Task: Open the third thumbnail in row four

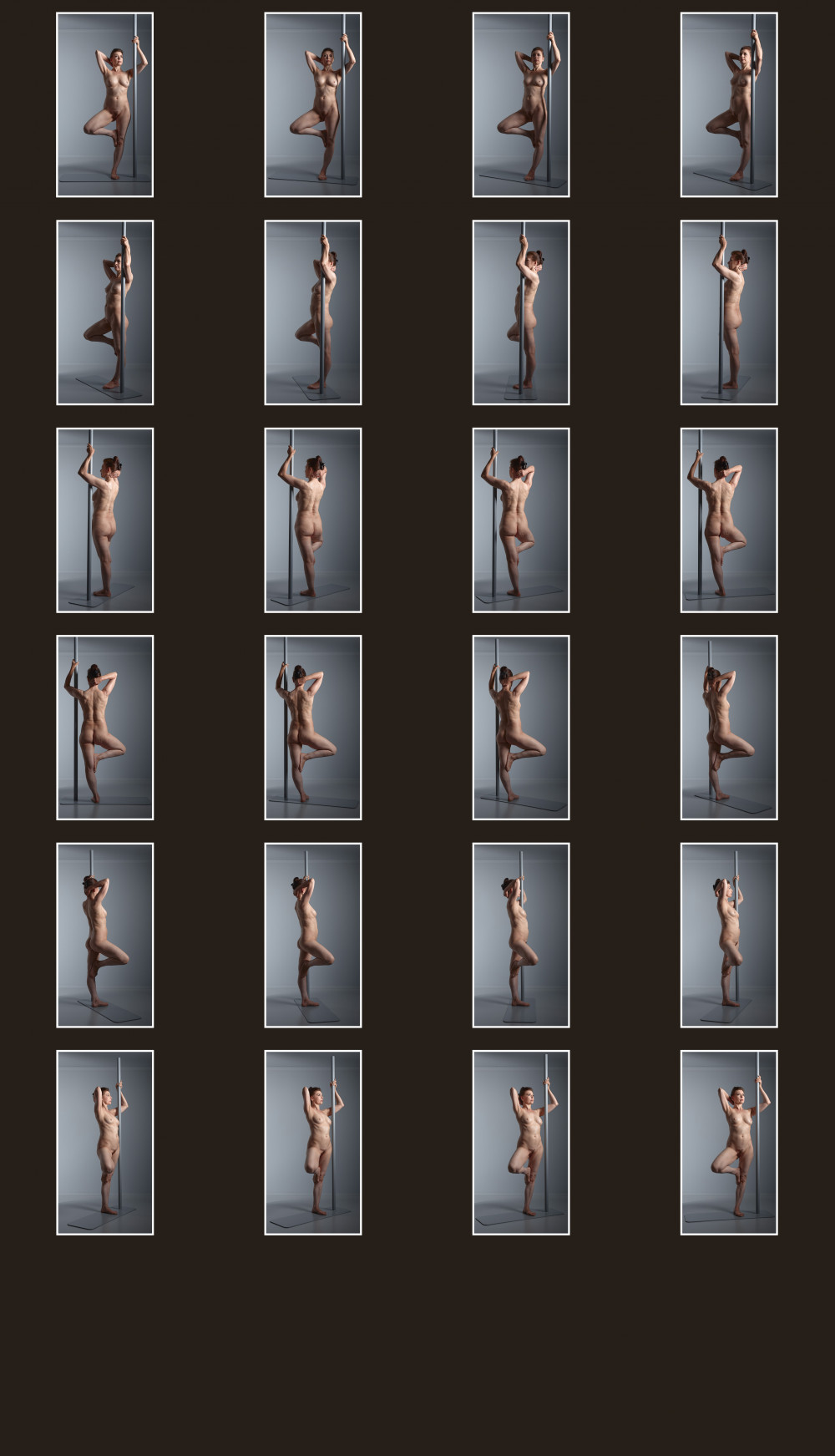Action: 521,728
